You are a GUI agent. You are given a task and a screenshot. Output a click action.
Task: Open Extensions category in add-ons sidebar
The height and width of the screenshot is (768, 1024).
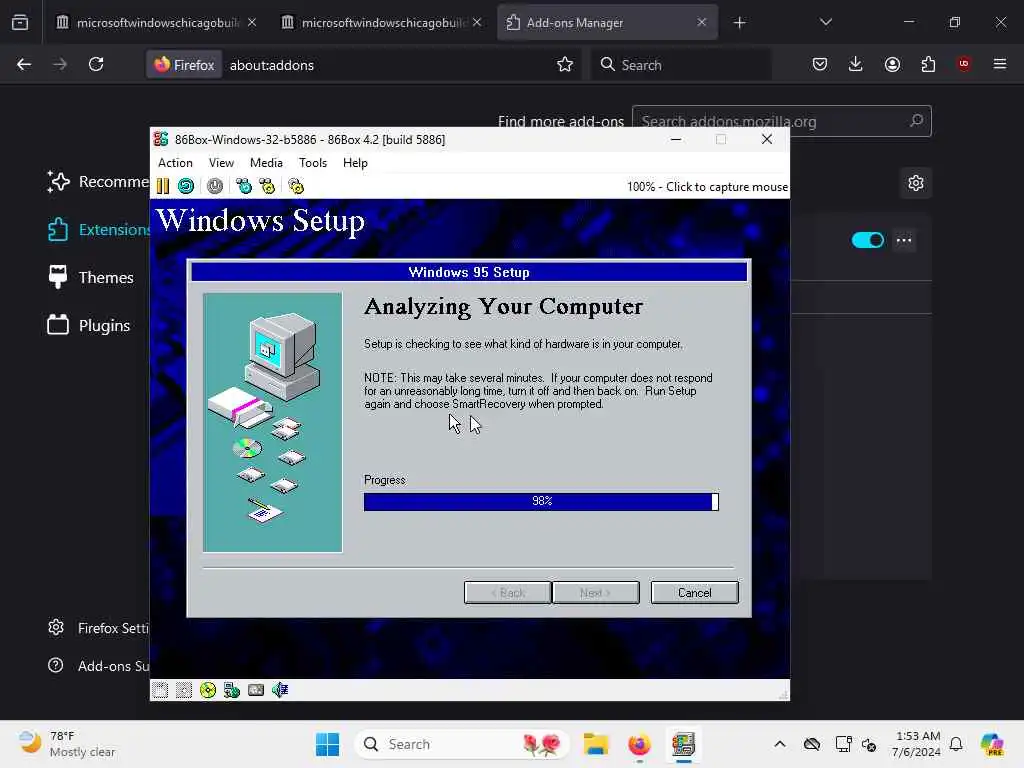pos(98,229)
